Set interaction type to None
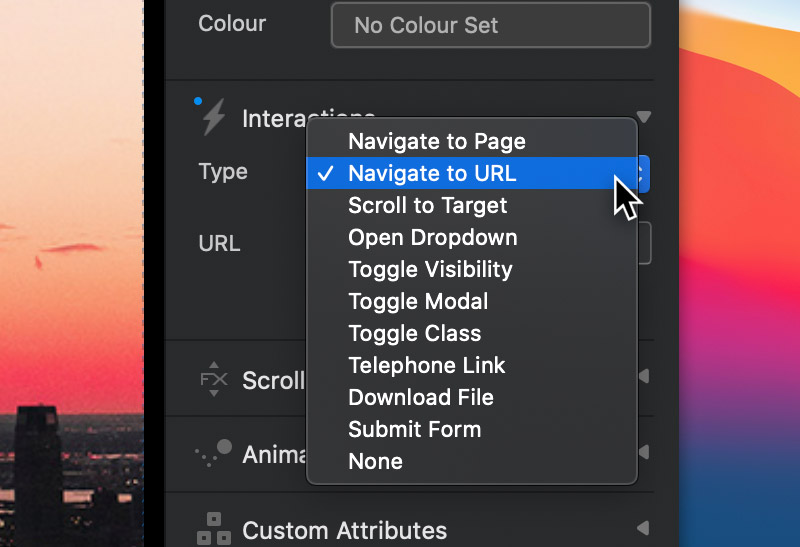The width and height of the screenshot is (800, 547). click(471, 461)
